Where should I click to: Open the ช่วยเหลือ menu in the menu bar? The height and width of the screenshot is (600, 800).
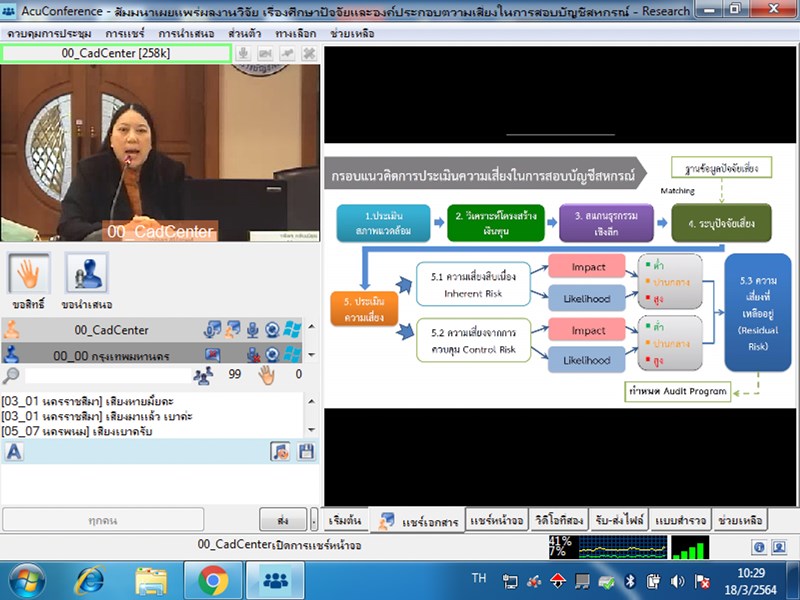[x=353, y=34]
